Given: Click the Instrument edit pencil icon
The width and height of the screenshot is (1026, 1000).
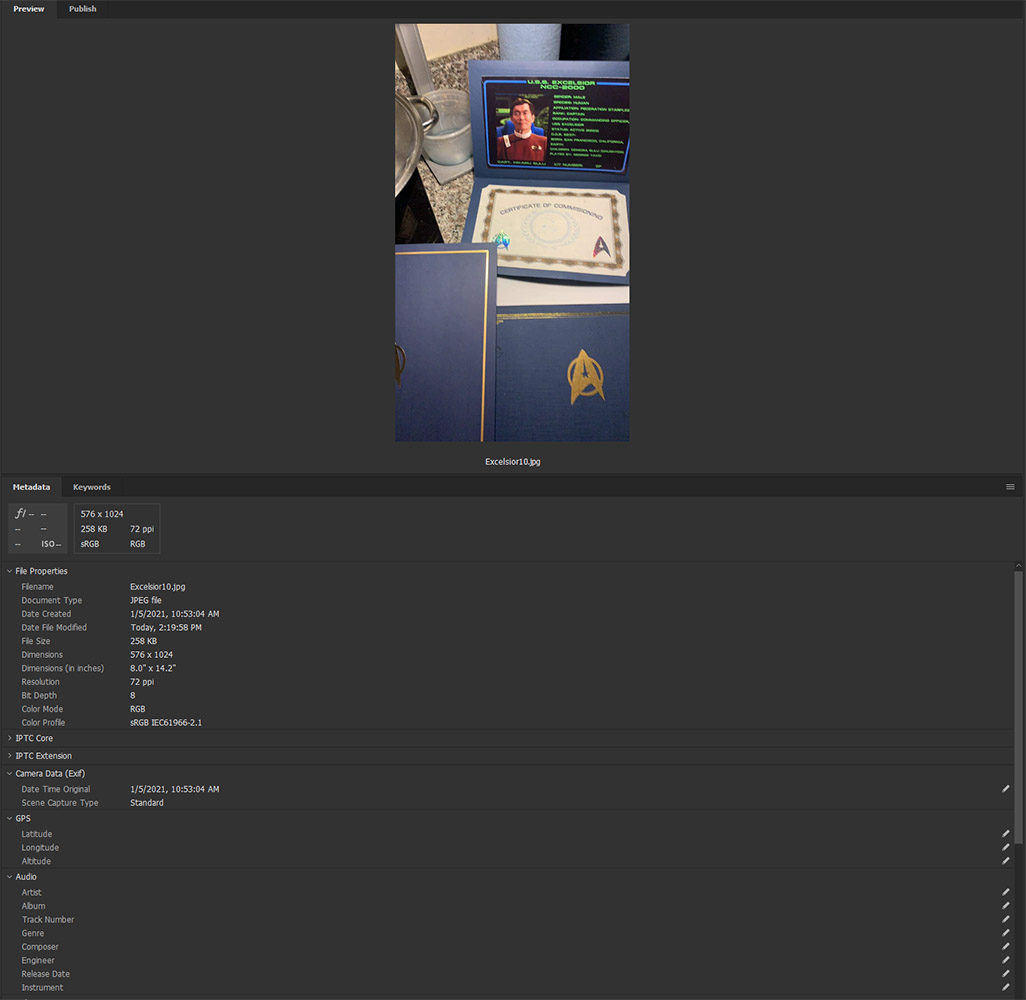Looking at the screenshot, I should coord(1006,988).
